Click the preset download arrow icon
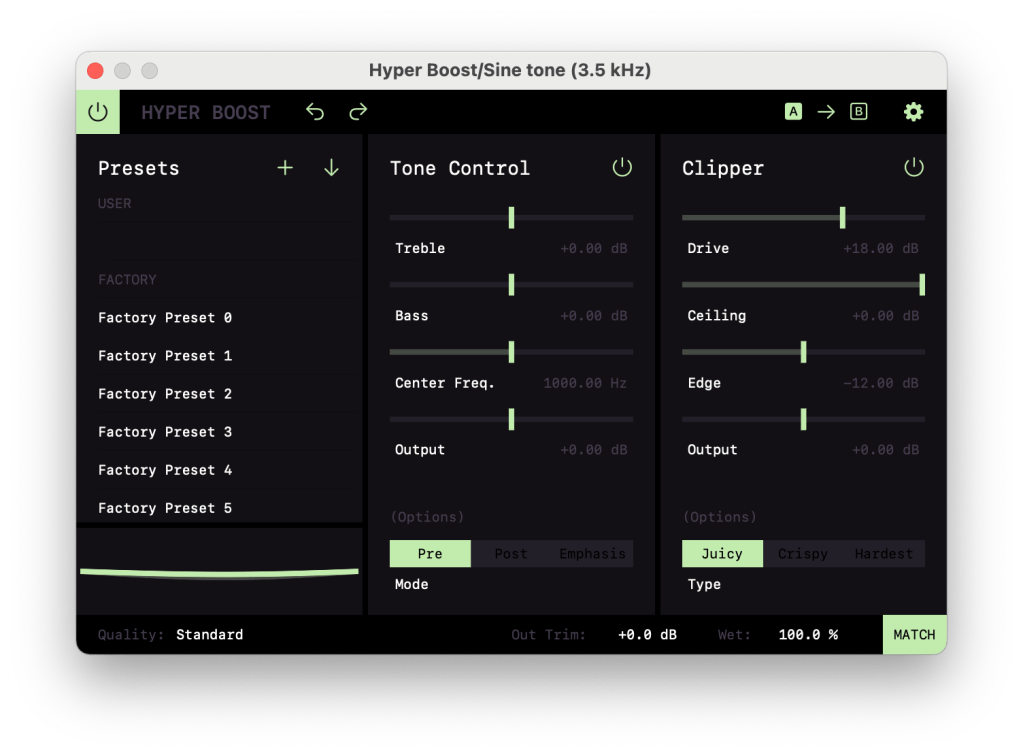The height and width of the screenshot is (755, 1023). [331, 168]
